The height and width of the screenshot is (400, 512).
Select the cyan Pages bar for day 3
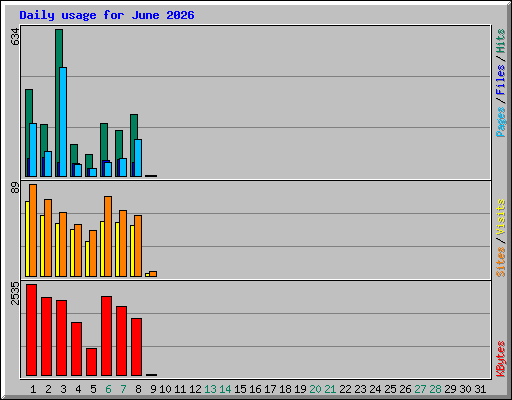(x=63, y=122)
